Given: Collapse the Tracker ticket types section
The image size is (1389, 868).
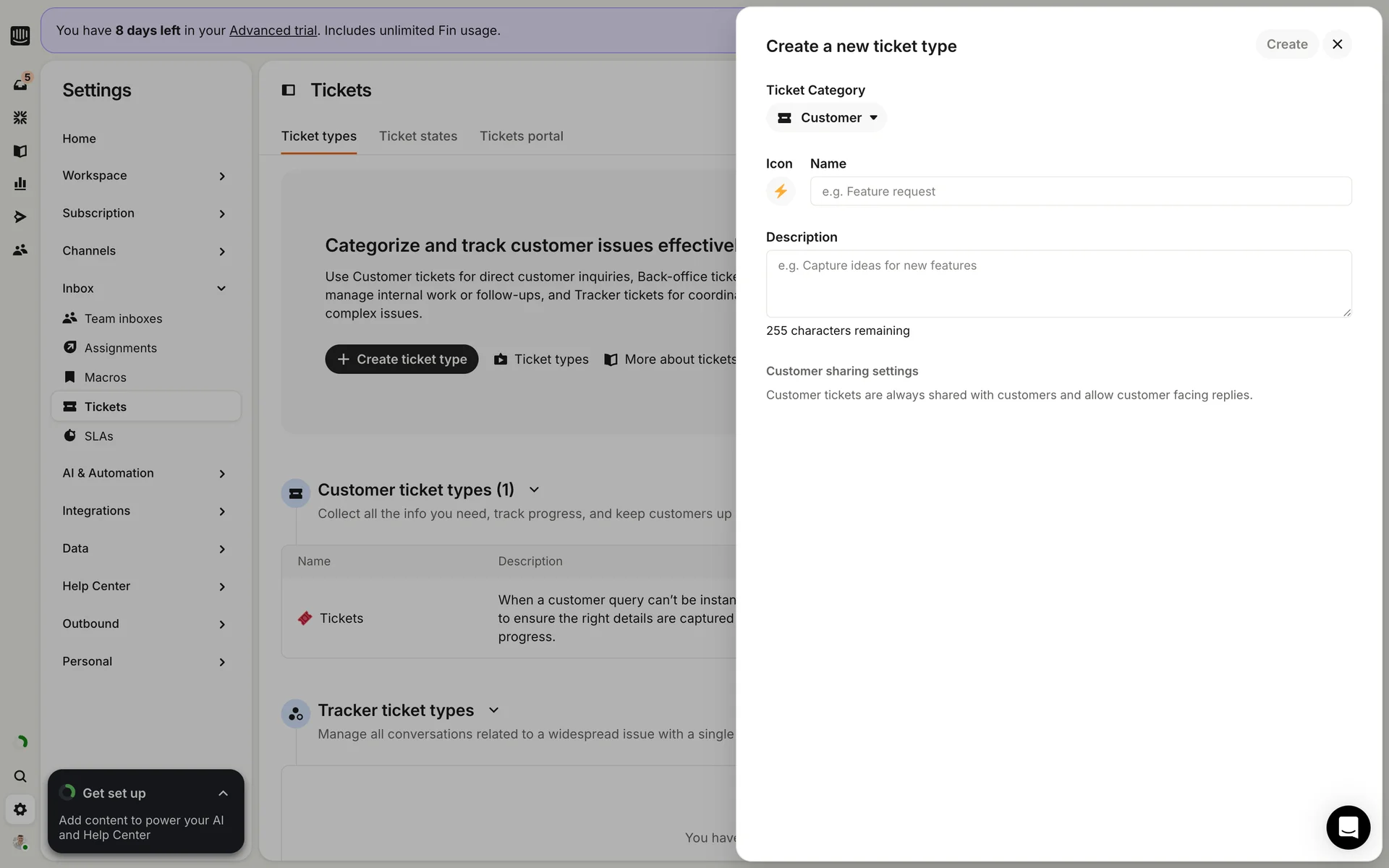Looking at the screenshot, I should (x=494, y=710).
